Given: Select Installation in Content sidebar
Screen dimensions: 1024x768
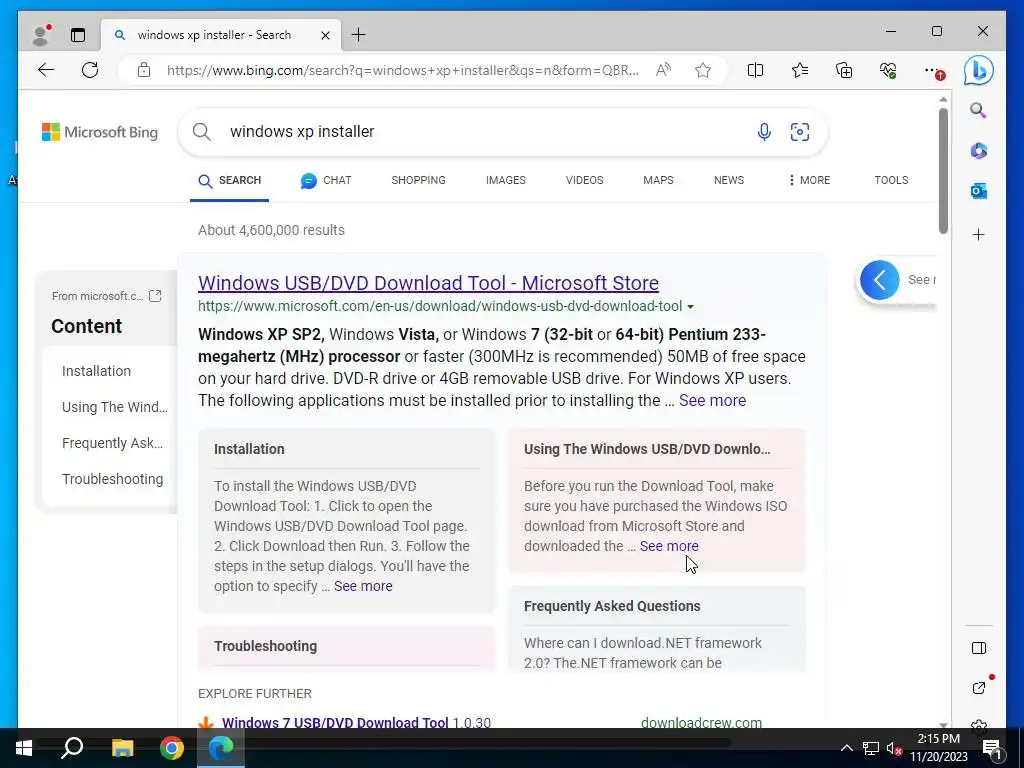Looking at the screenshot, I should pos(96,371).
